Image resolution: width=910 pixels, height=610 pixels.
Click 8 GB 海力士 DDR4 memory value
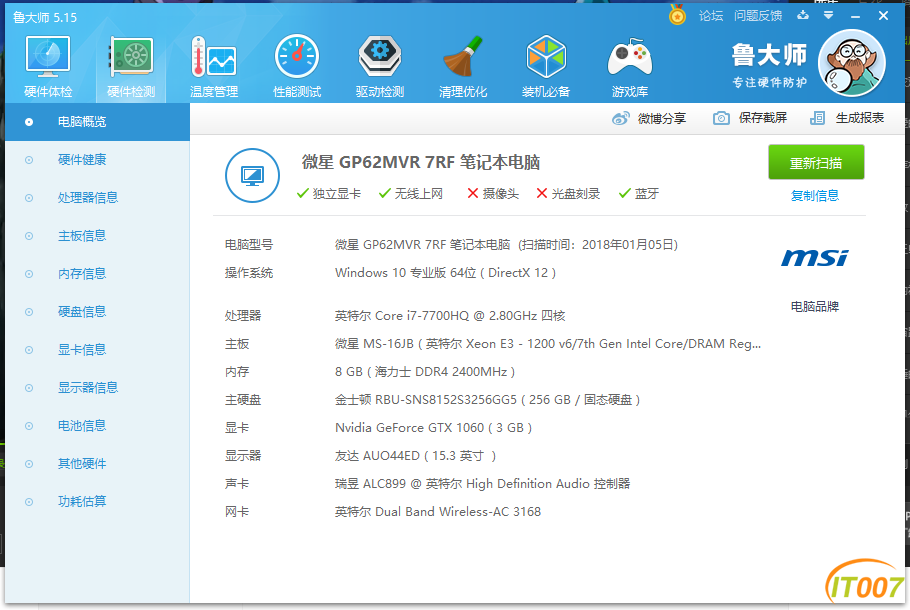425,371
